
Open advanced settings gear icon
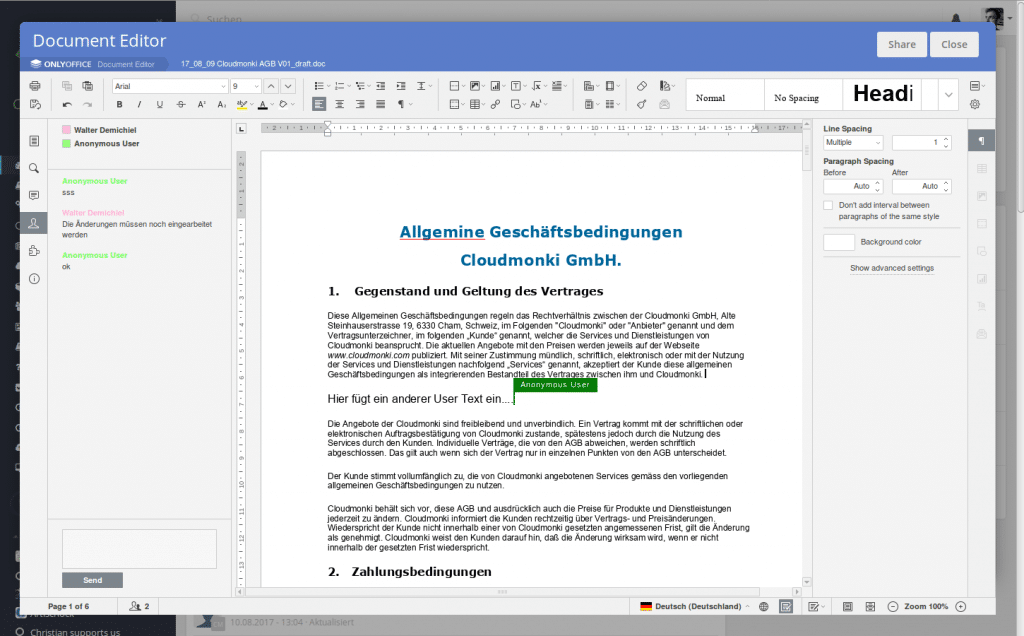coord(975,104)
